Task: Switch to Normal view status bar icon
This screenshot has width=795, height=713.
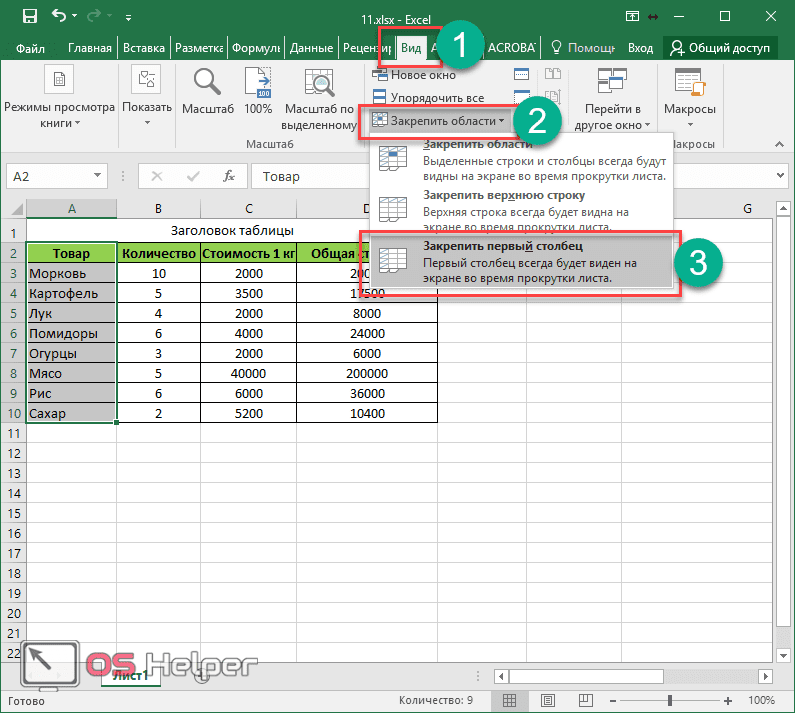Action: click(510, 701)
